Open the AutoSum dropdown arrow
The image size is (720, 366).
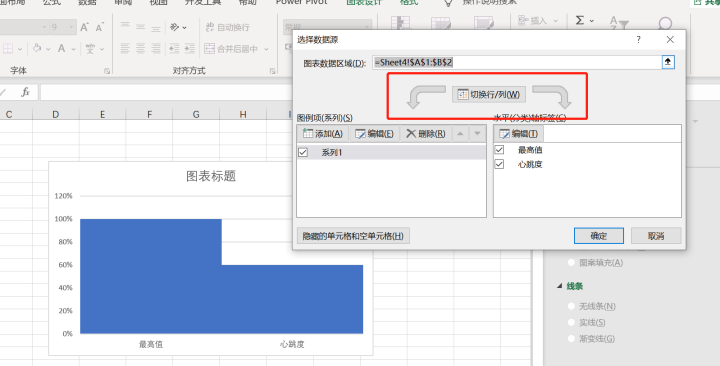point(591,21)
